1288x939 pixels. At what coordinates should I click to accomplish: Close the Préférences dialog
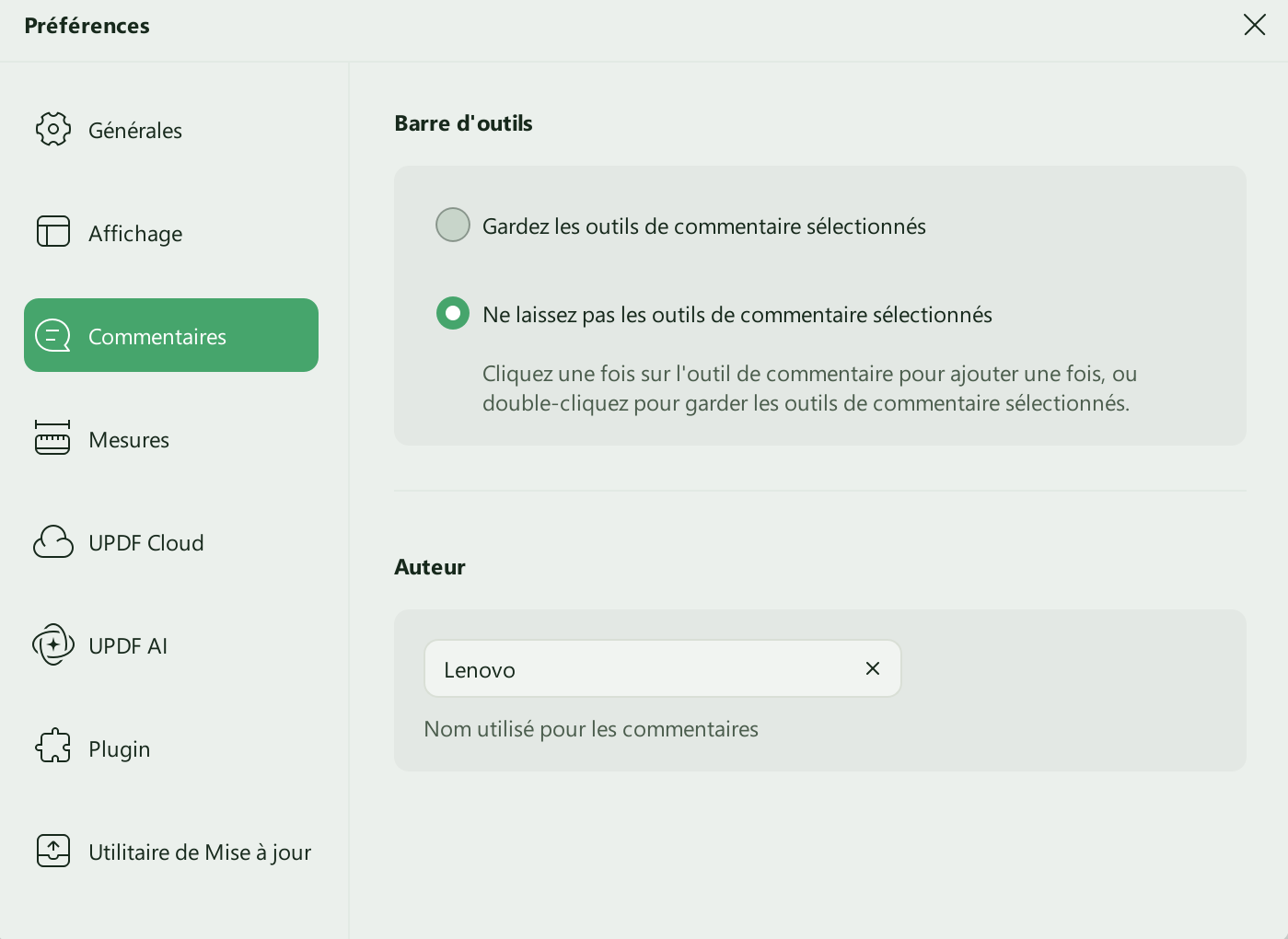click(x=1255, y=25)
